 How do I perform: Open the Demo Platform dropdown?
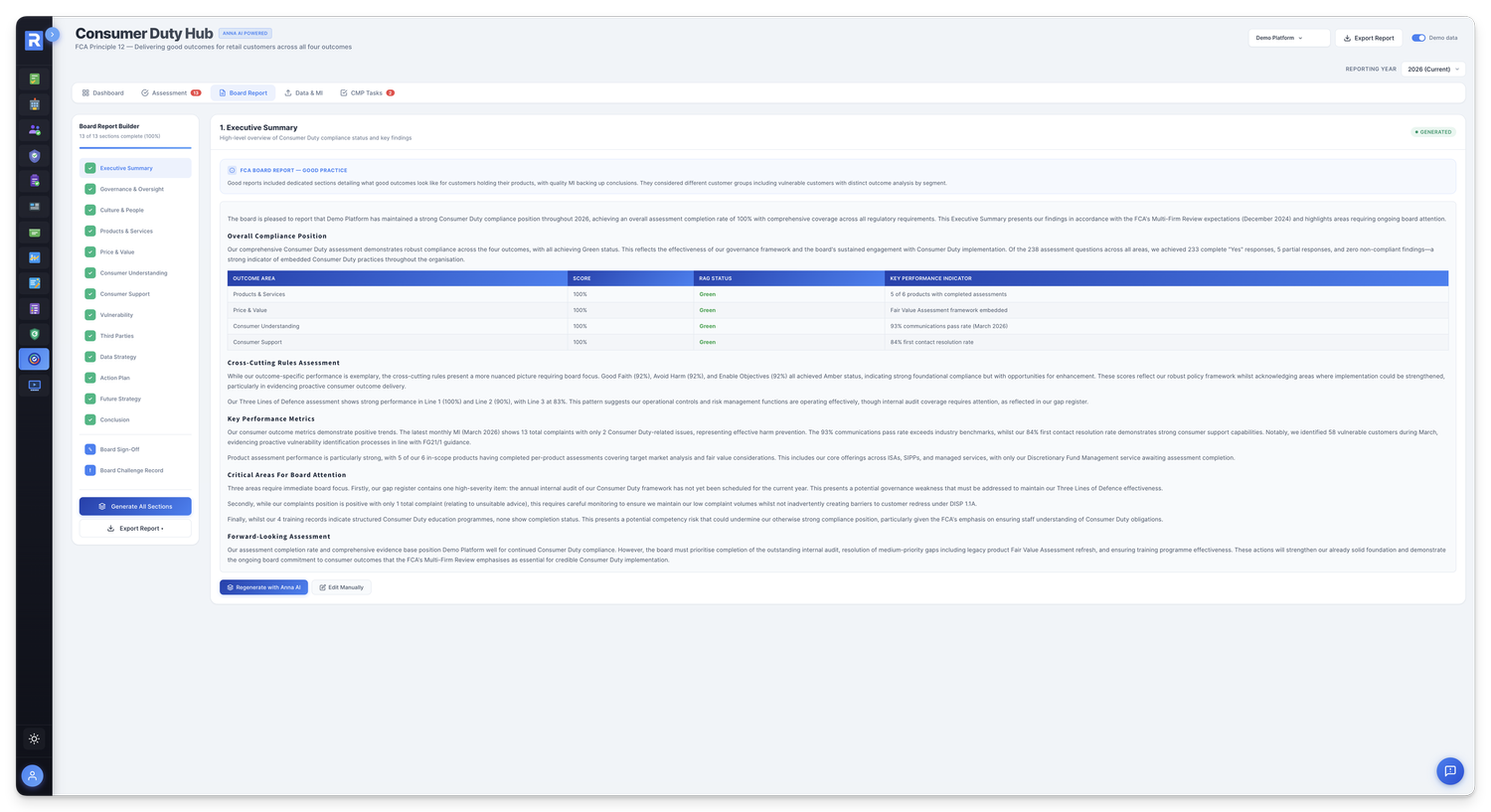point(1288,38)
